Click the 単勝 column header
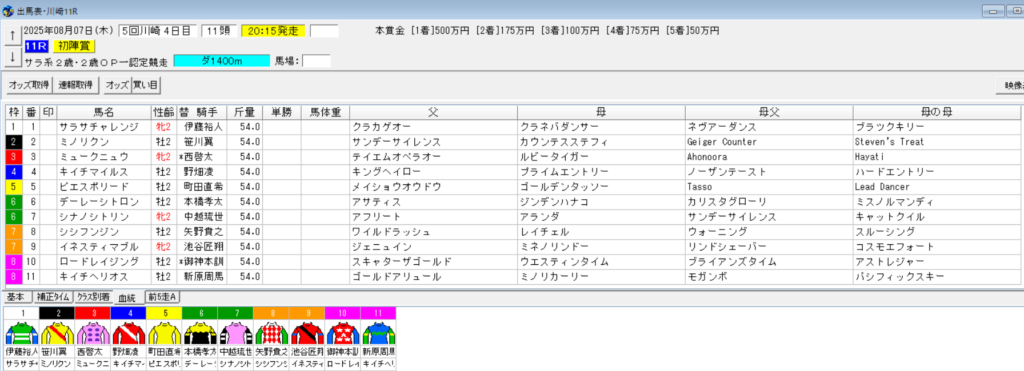 (x=282, y=112)
